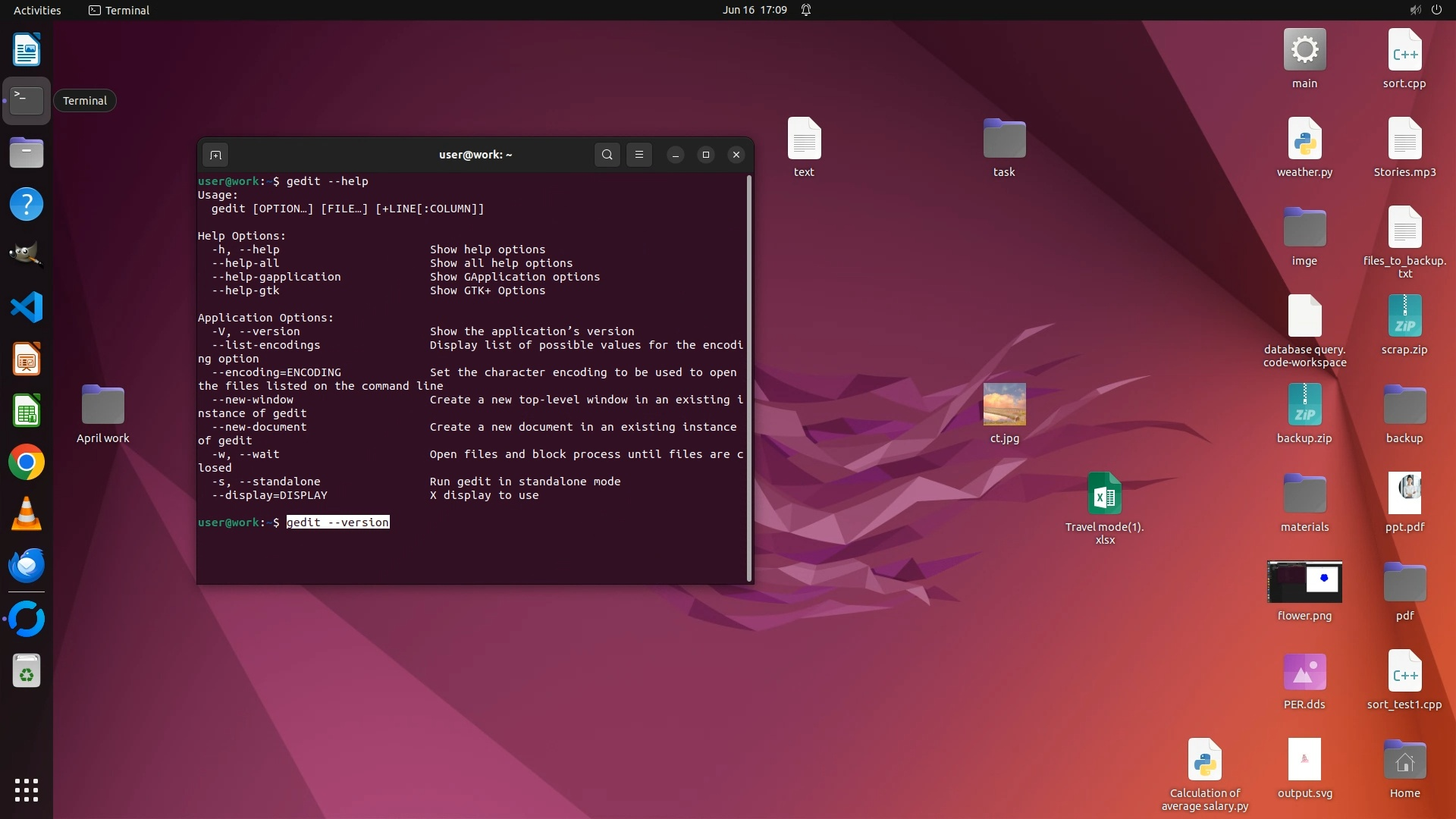Screen dimensions: 1456x819
Task: Open the Terminal search icon
Action: tap(607, 155)
